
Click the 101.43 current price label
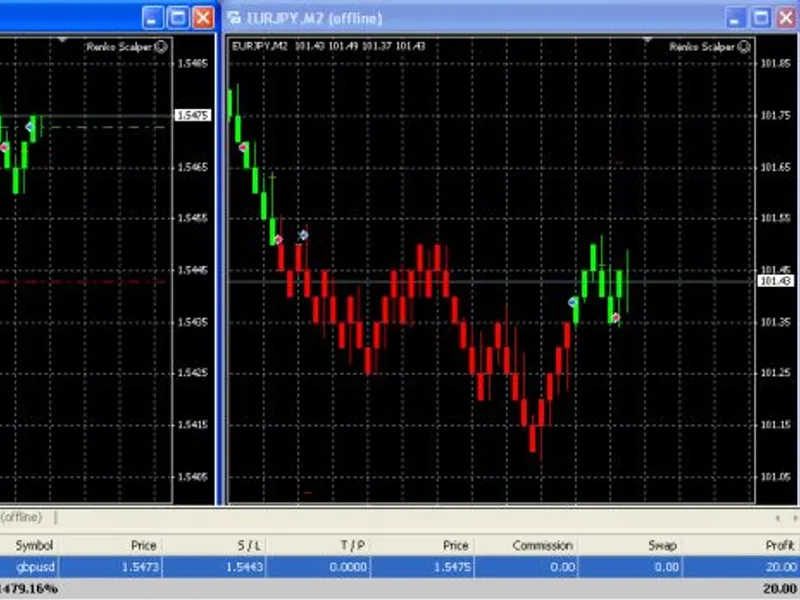click(774, 281)
